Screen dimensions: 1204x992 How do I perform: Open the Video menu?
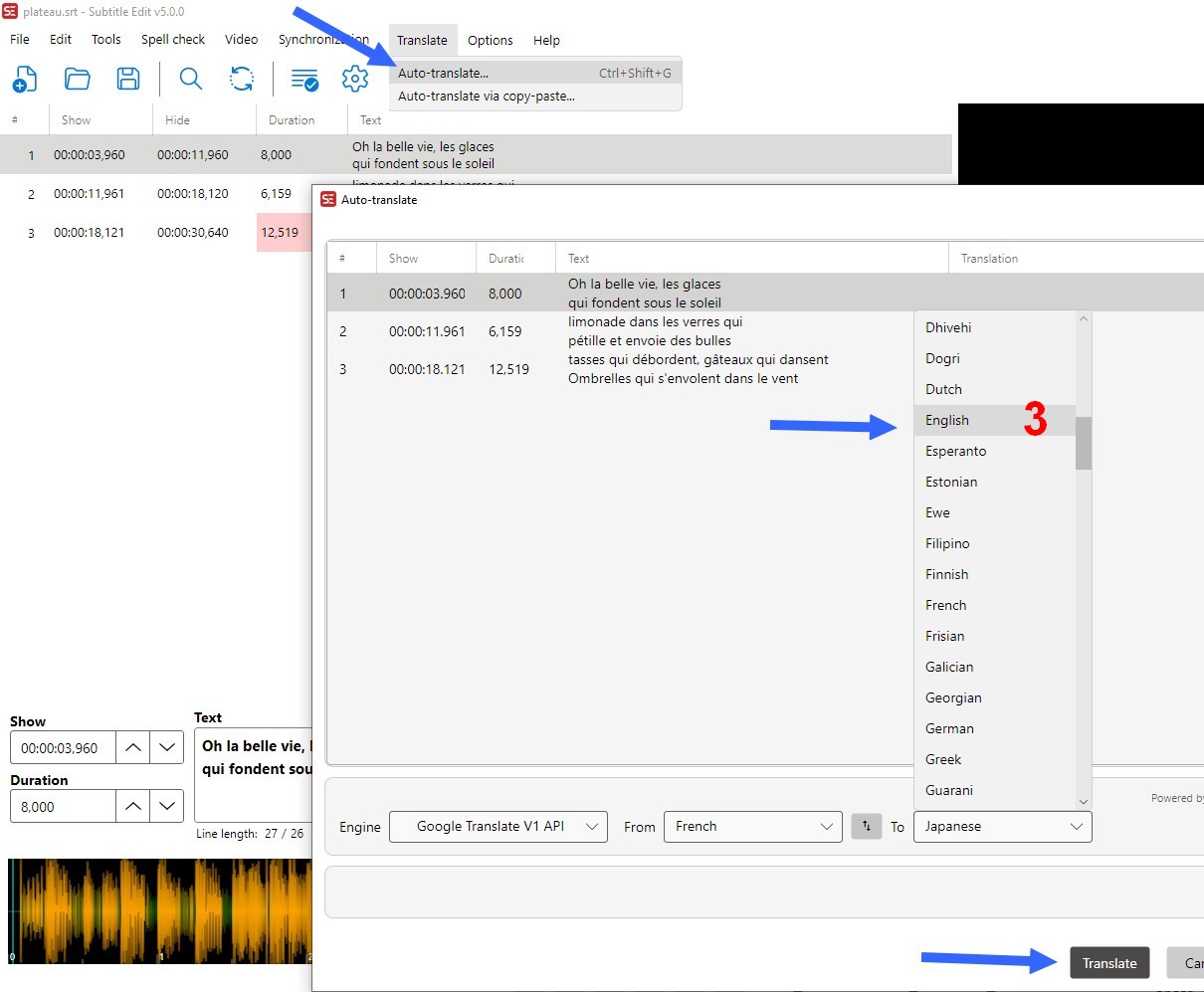[x=242, y=40]
